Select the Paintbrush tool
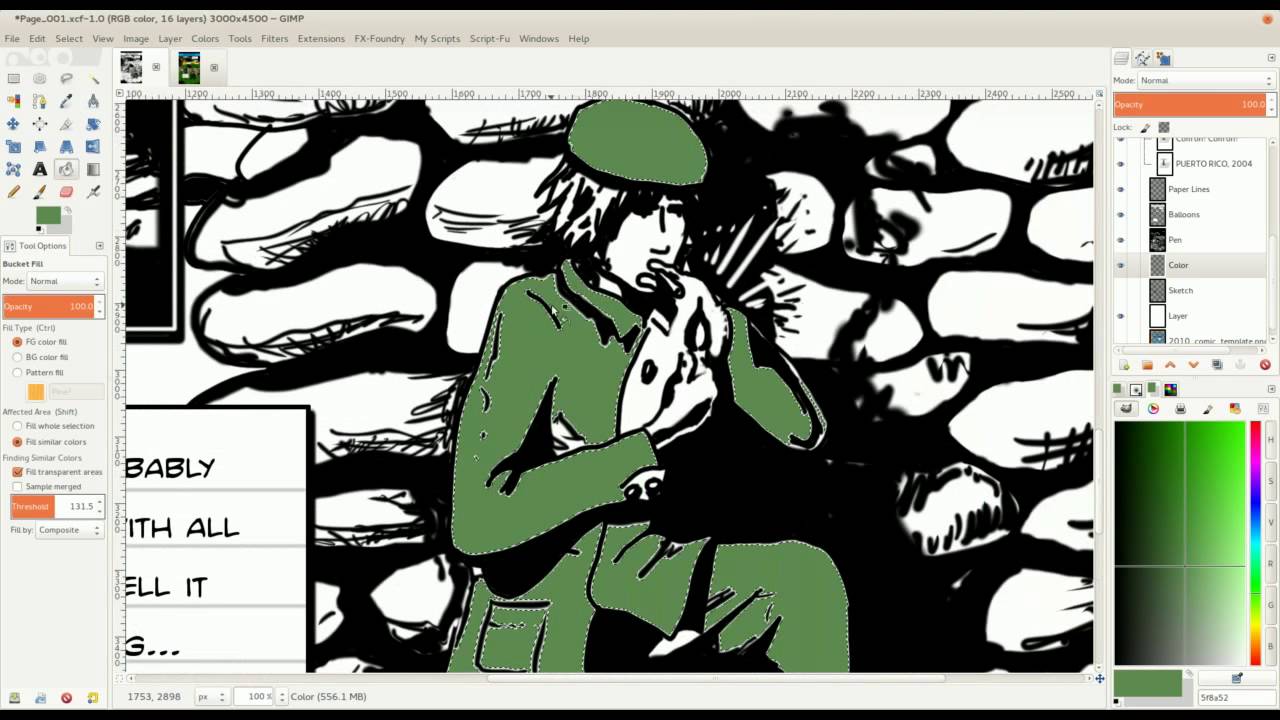 pyautogui.click(x=40, y=192)
